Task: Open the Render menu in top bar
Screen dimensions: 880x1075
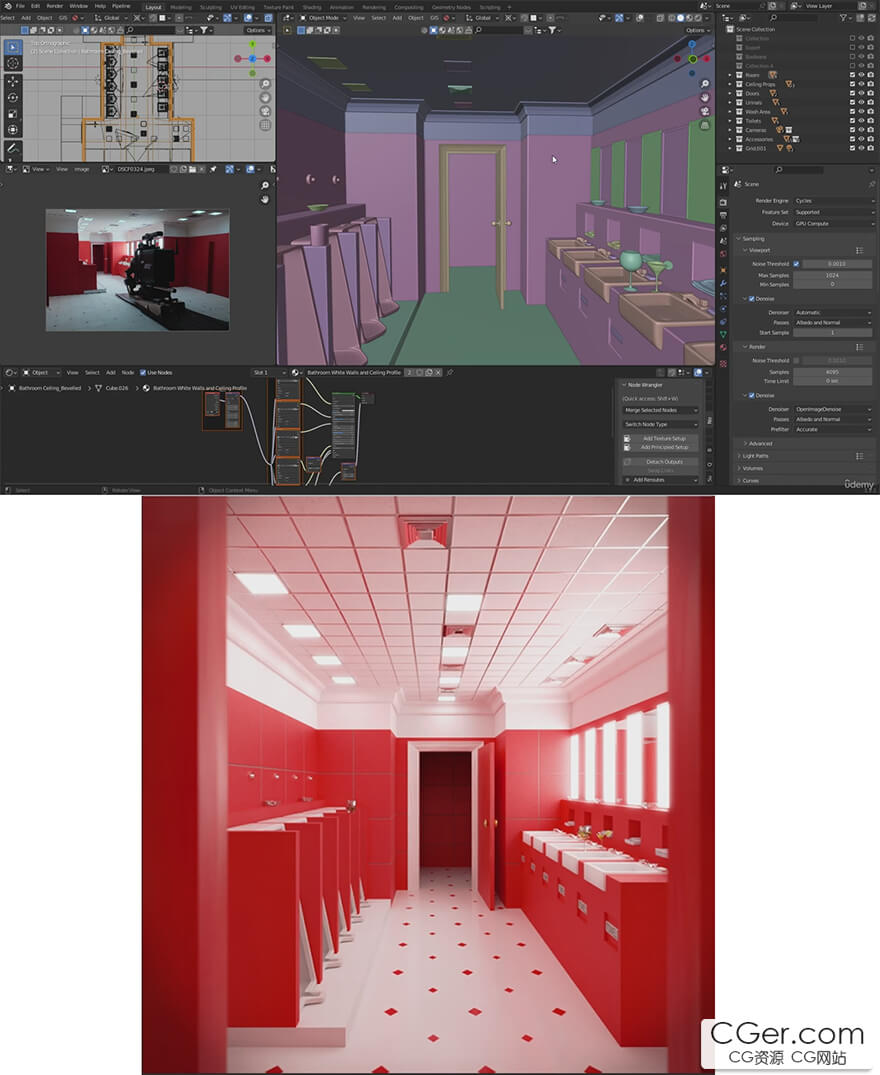Action: 54,6
